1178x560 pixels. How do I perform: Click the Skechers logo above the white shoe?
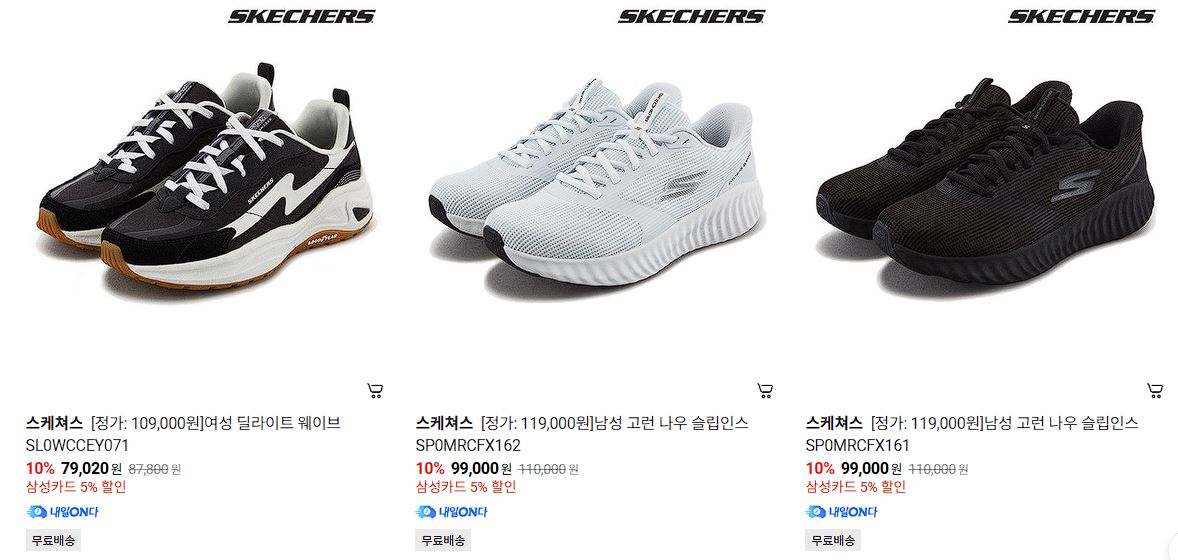691,17
